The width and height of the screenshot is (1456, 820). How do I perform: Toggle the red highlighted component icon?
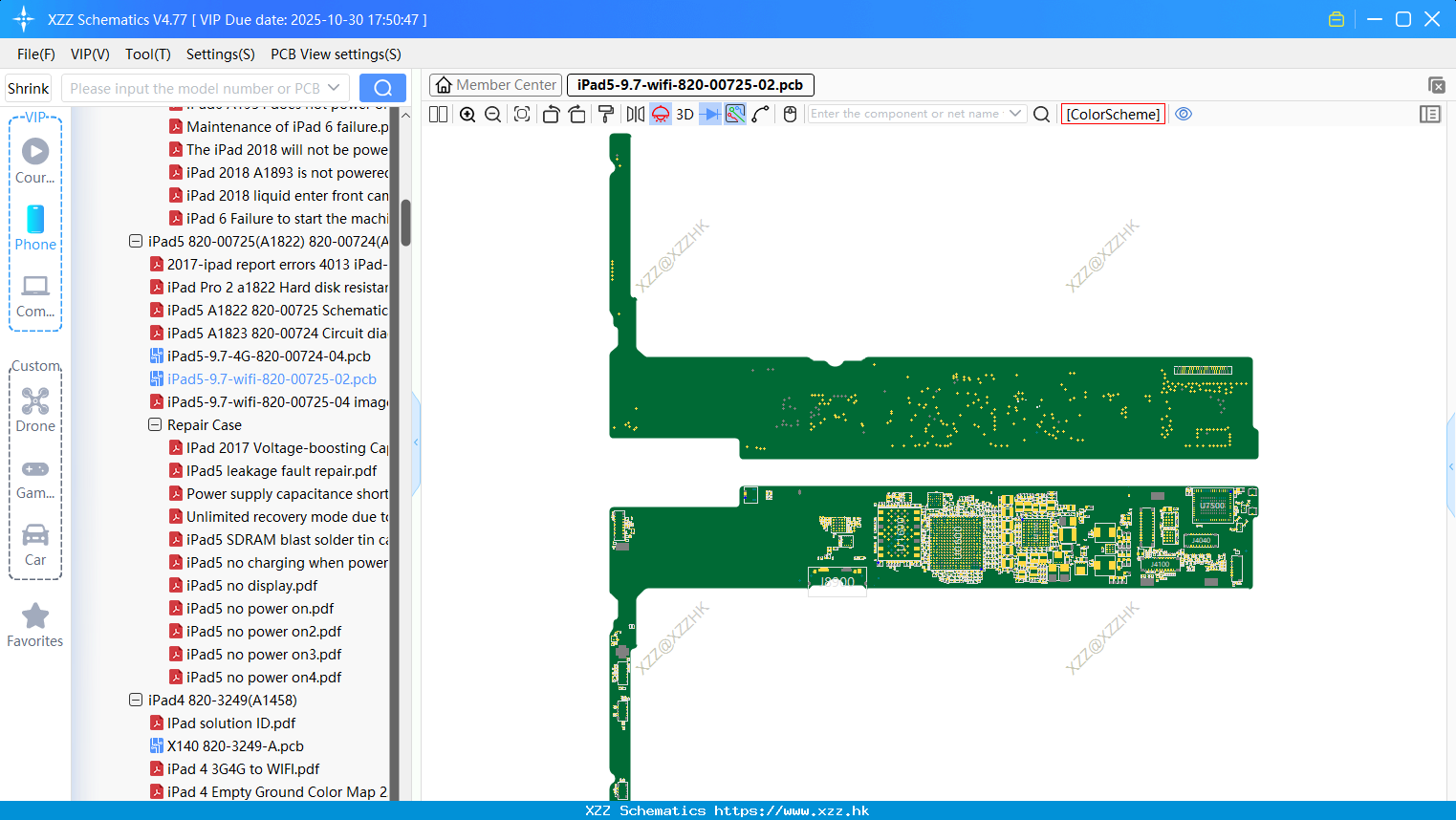[x=661, y=114]
